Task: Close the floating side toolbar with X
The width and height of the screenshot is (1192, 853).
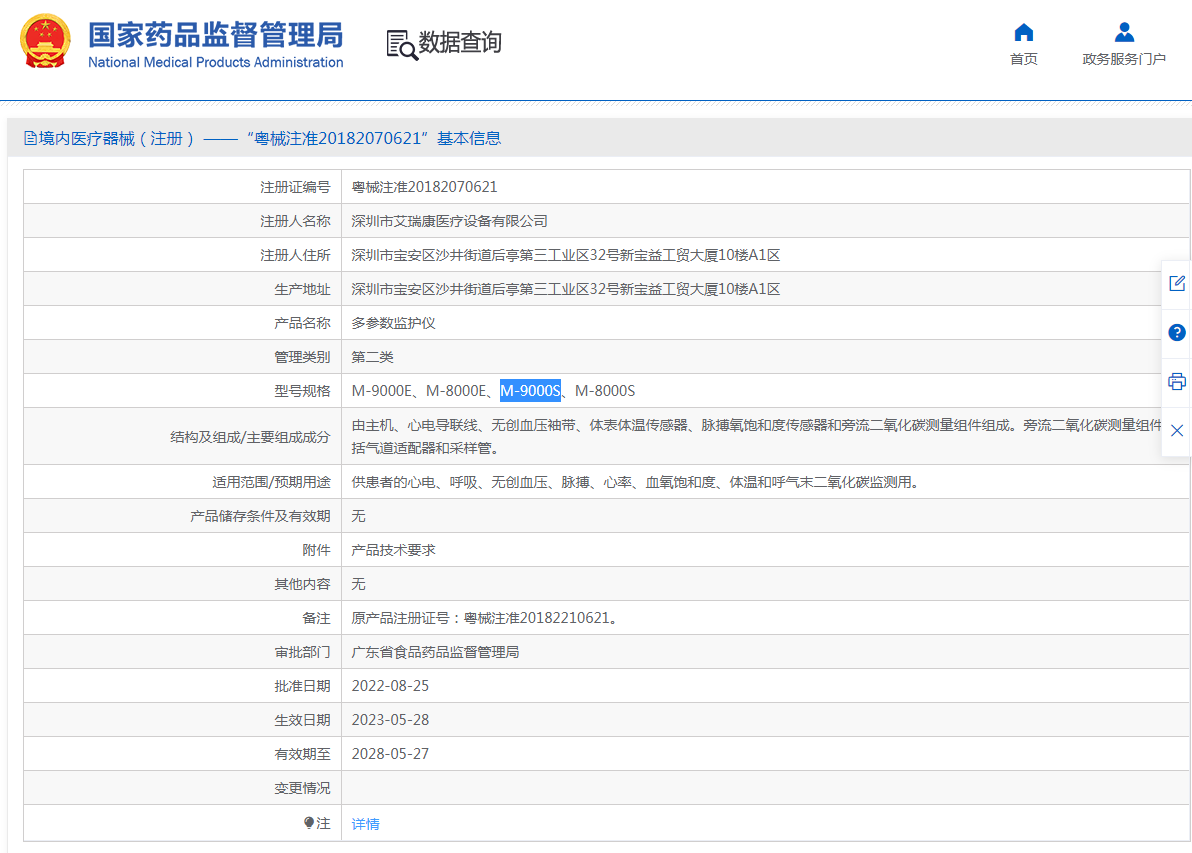Action: [x=1177, y=430]
